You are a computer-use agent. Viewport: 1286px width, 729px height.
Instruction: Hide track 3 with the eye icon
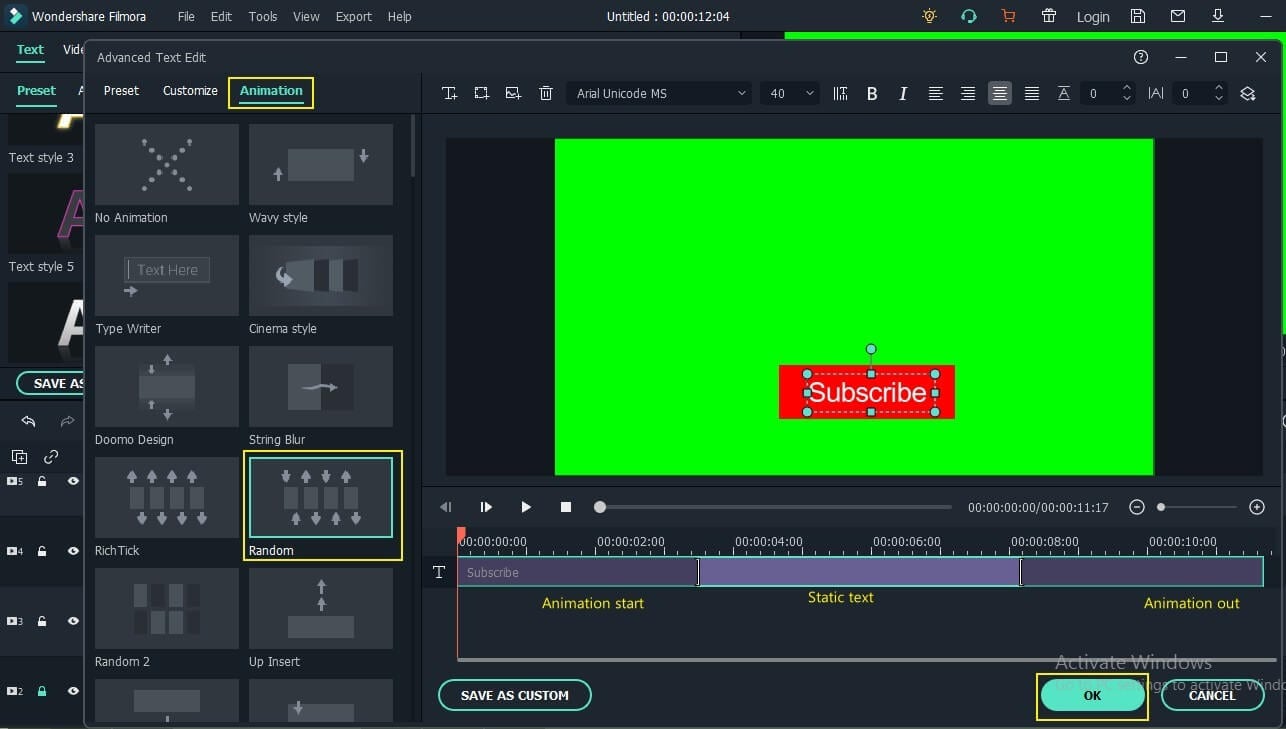(73, 621)
